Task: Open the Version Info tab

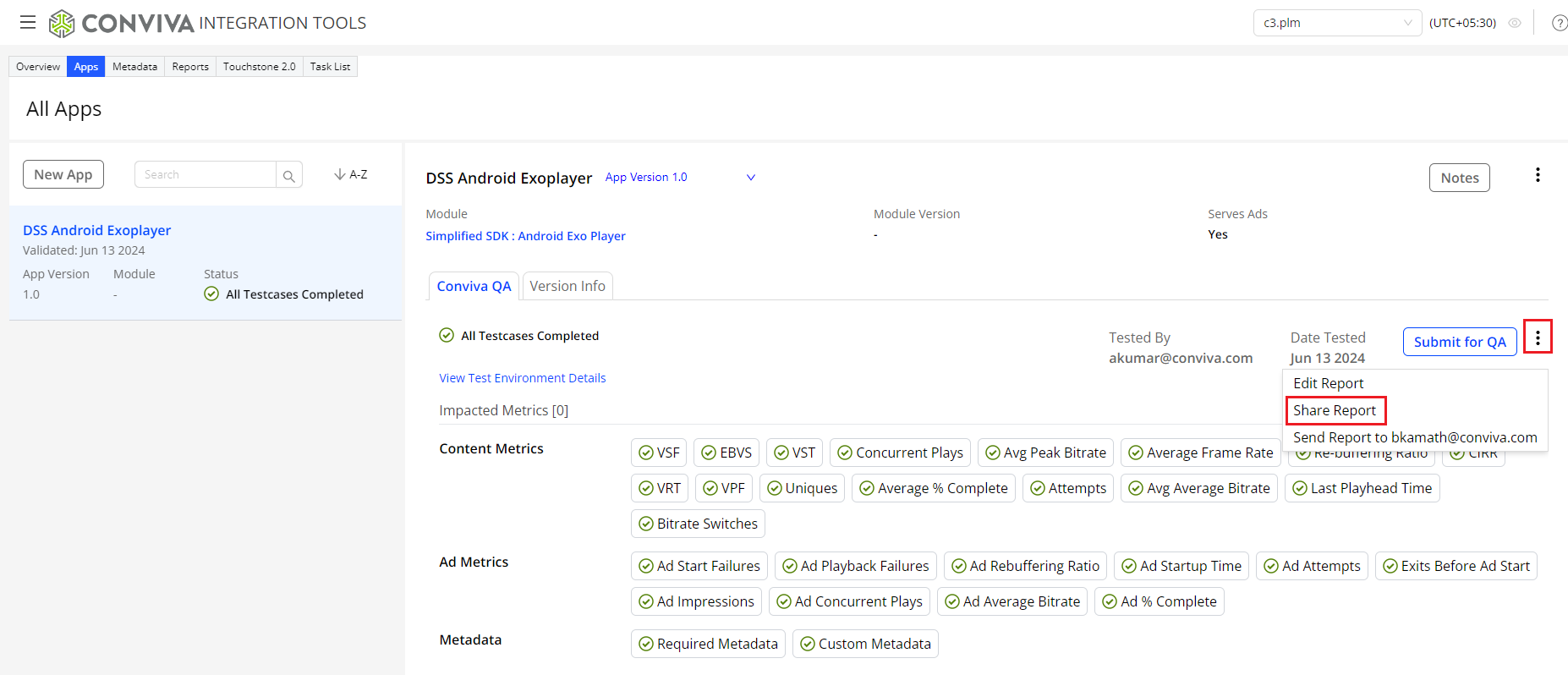Action: coord(567,286)
